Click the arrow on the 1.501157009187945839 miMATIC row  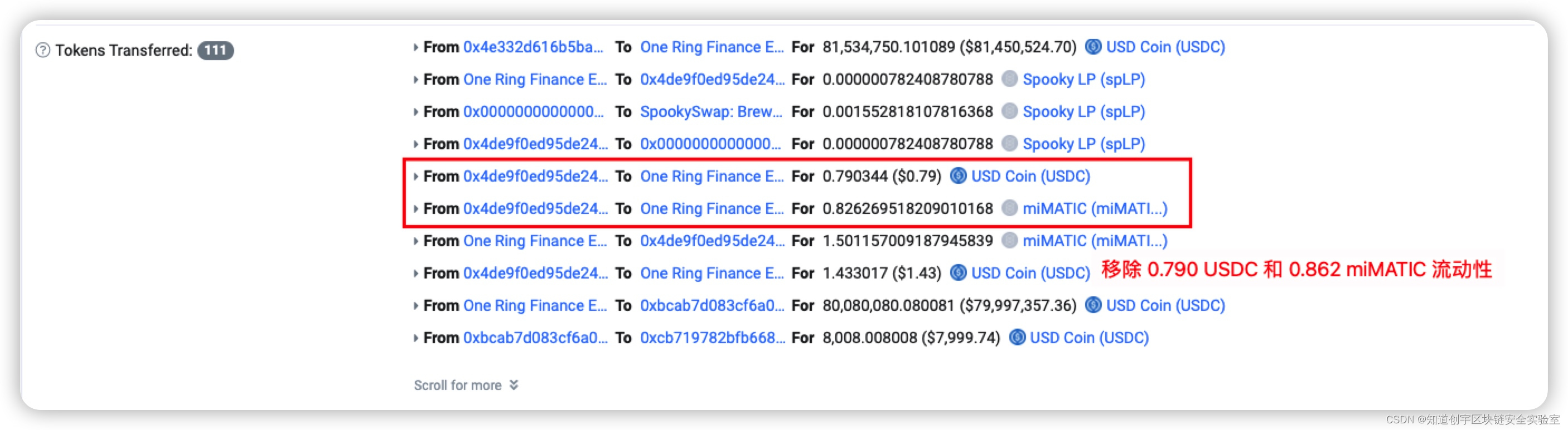pos(415,240)
